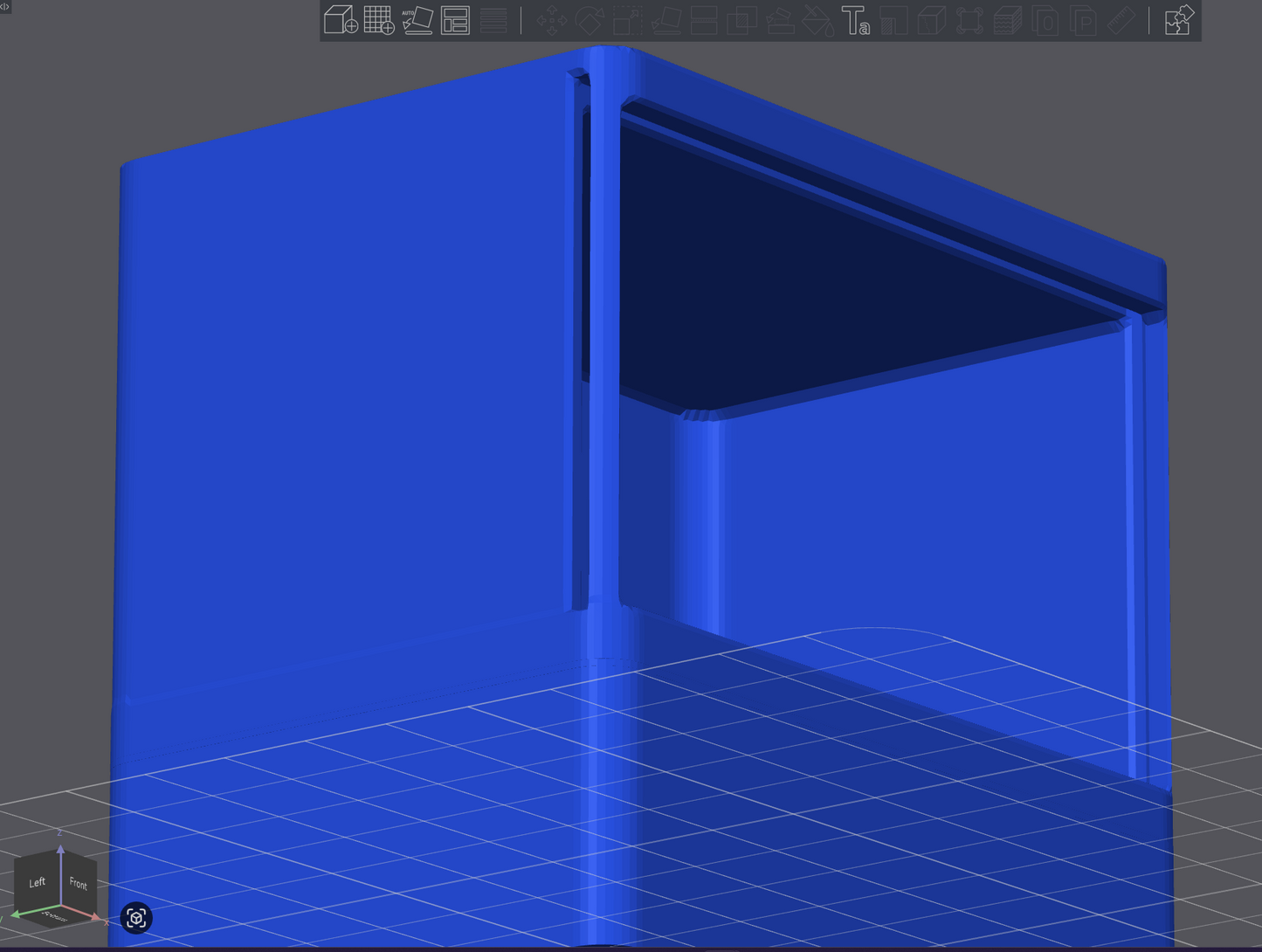The image size is (1262, 952).
Task: Switch to Assembly view puzzle icon
Action: click(1179, 20)
